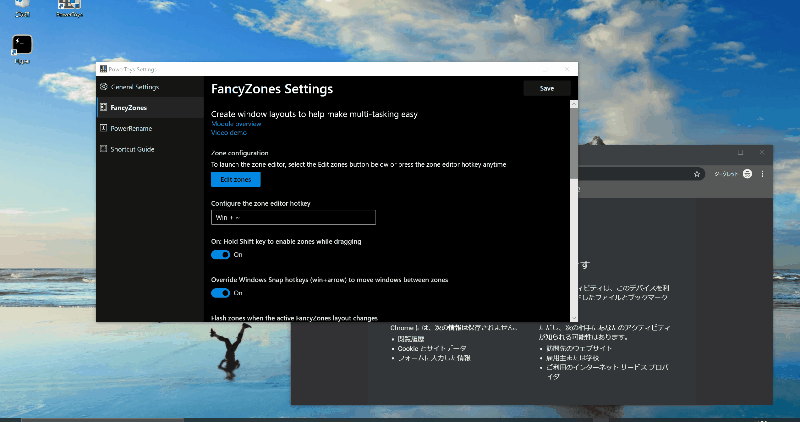Screen dimensions: 800x422
Task: Open the Hyper terminal desktop shortcut
Action: [22, 49]
